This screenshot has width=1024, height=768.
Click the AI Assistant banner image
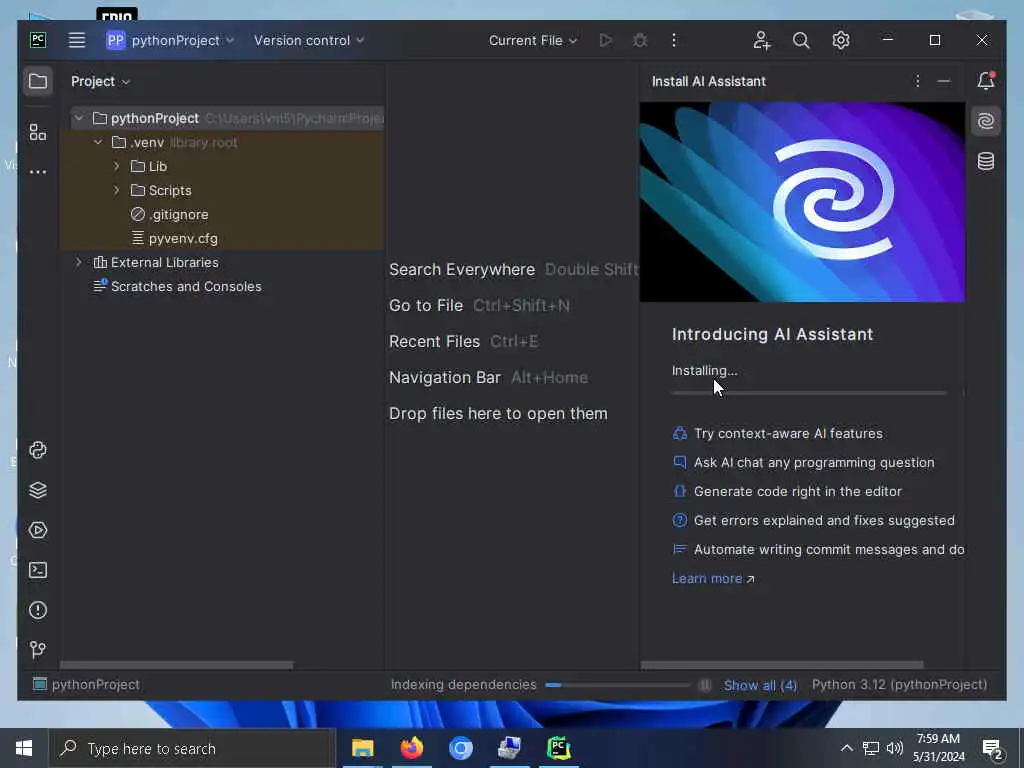(x=802, y=202)
